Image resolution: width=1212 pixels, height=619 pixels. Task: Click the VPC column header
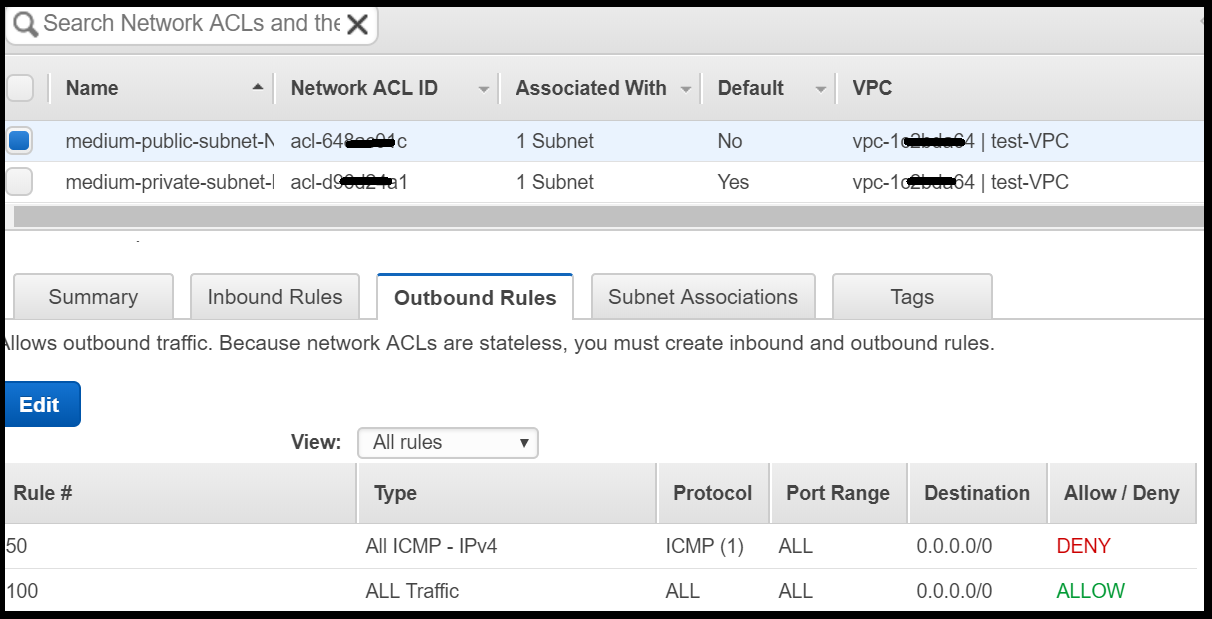pos(872,88)
